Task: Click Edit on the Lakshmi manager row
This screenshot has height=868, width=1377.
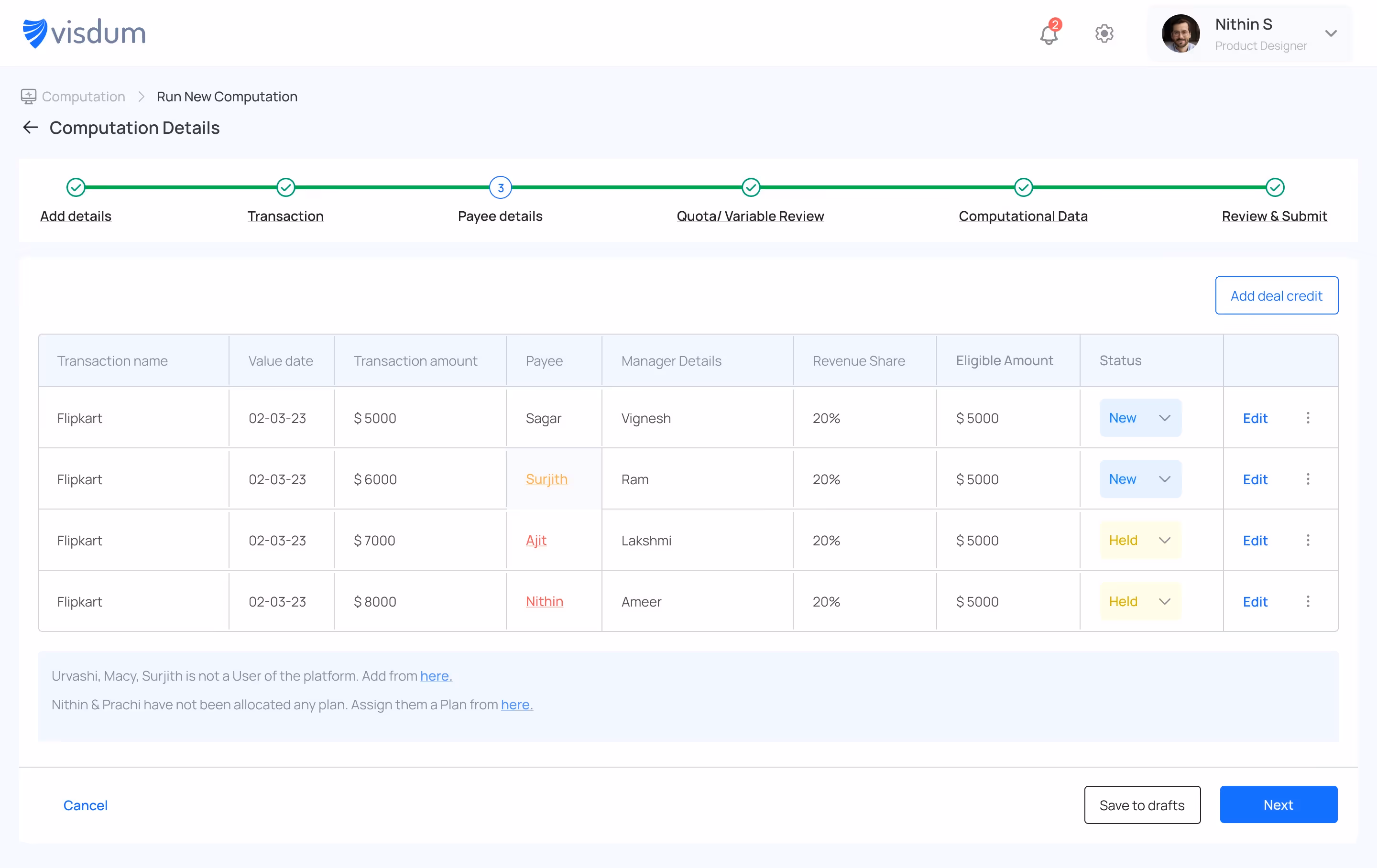Action: tap(1255, 540)
